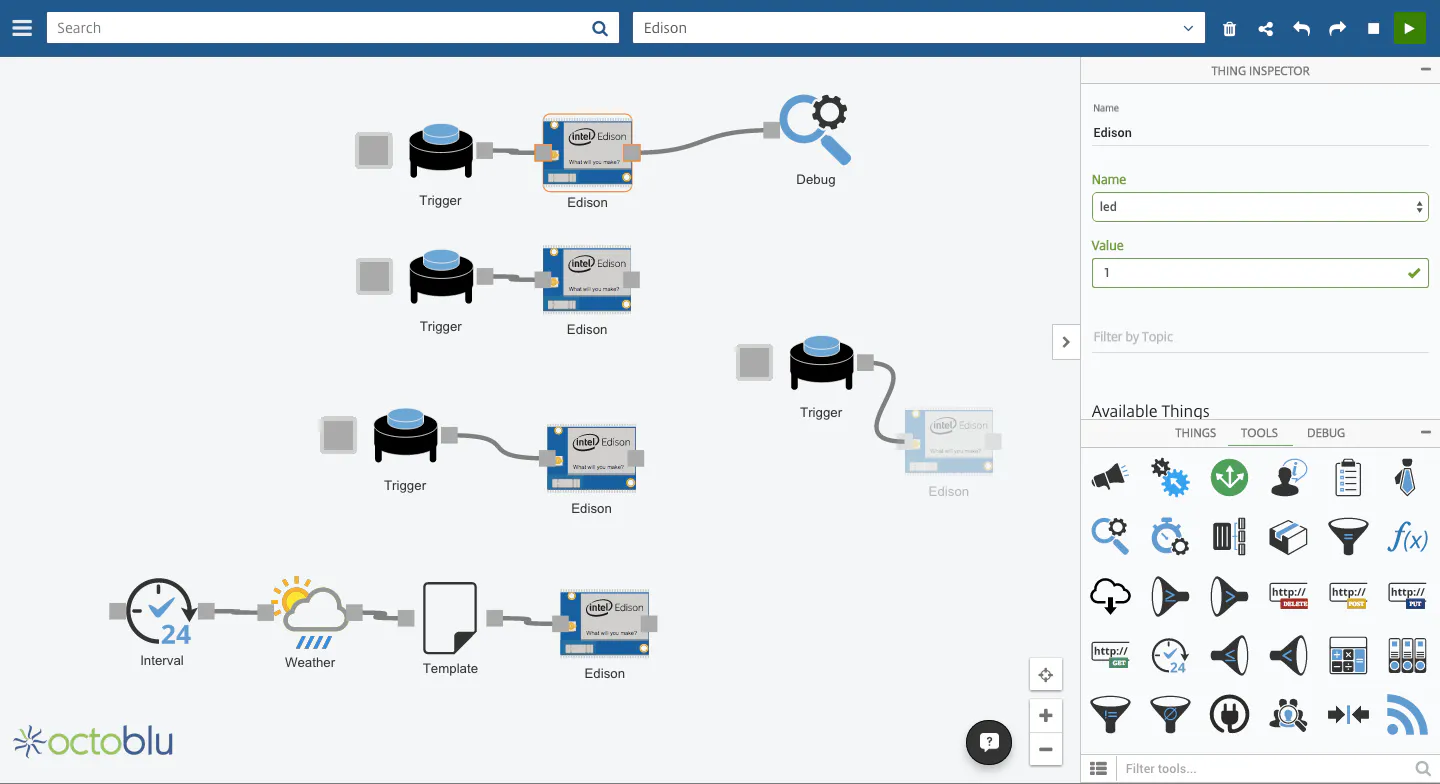Zoom in the canvas with plus button
This screenshot has width=1440, height=784.
click(x=1046, y=716)
